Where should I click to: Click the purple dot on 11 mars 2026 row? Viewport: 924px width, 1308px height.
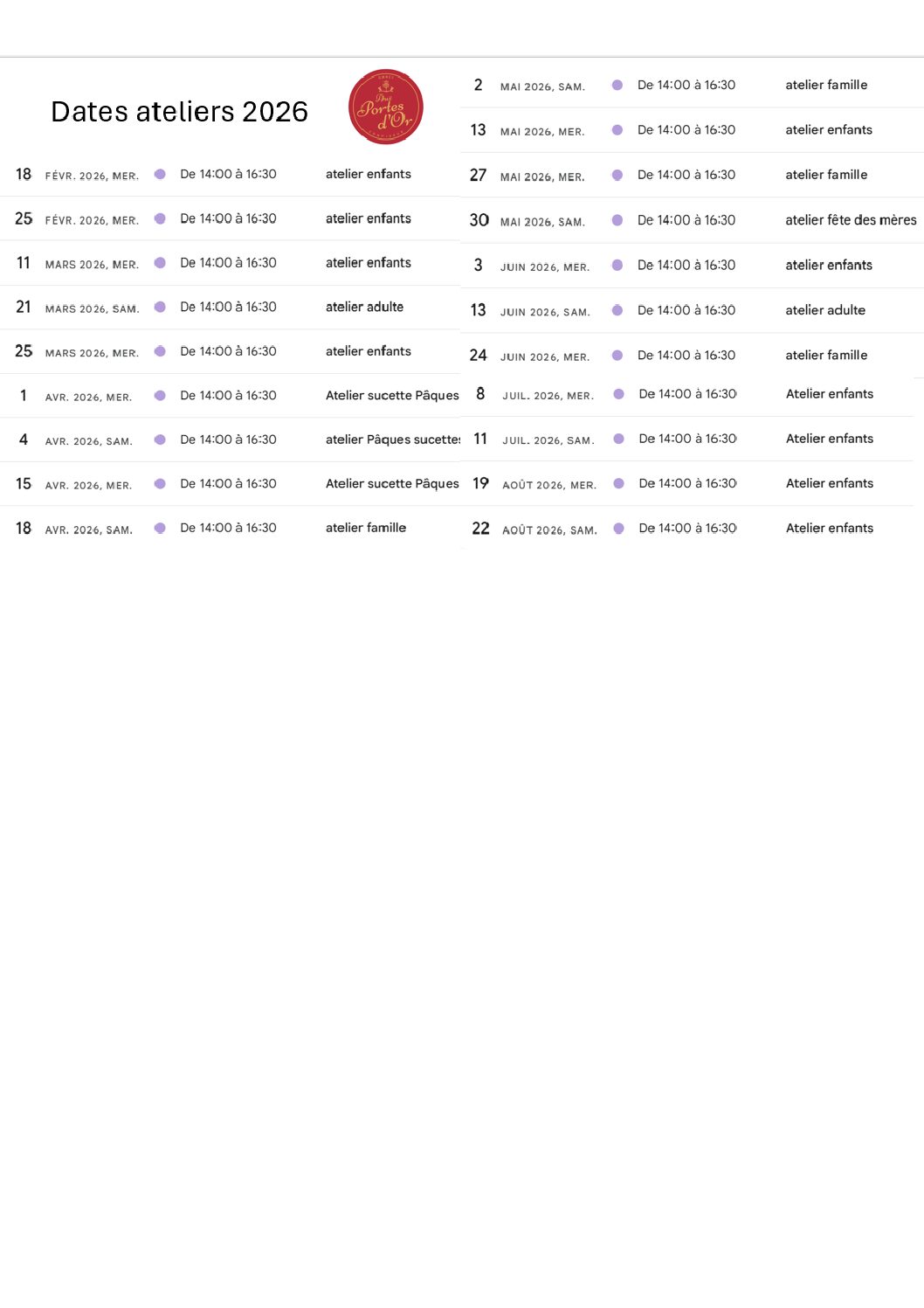tap(160, 262)
